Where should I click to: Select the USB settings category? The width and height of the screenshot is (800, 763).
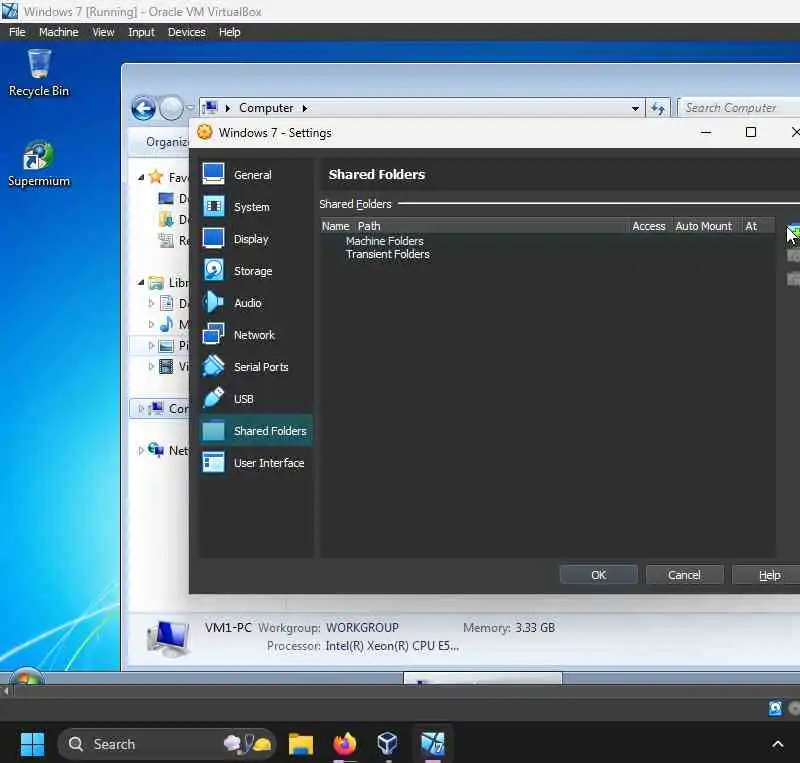point(256,399)
